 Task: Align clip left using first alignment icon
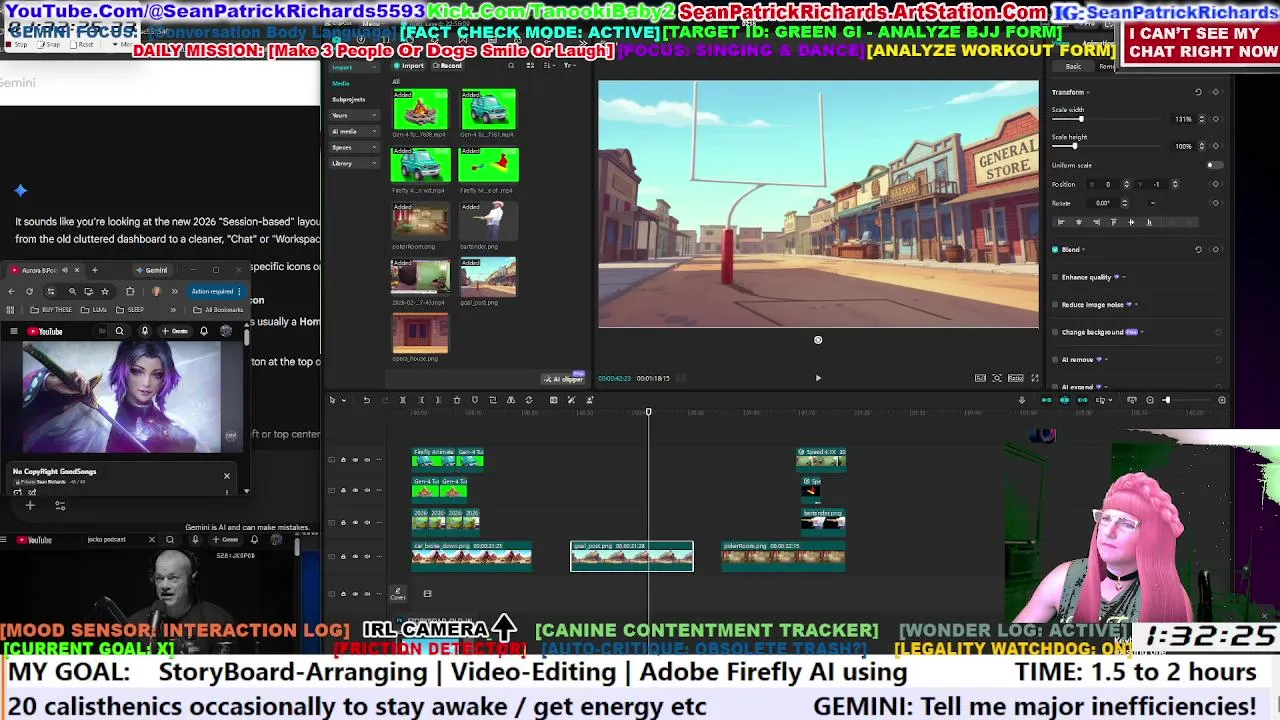pos(1061,222)
